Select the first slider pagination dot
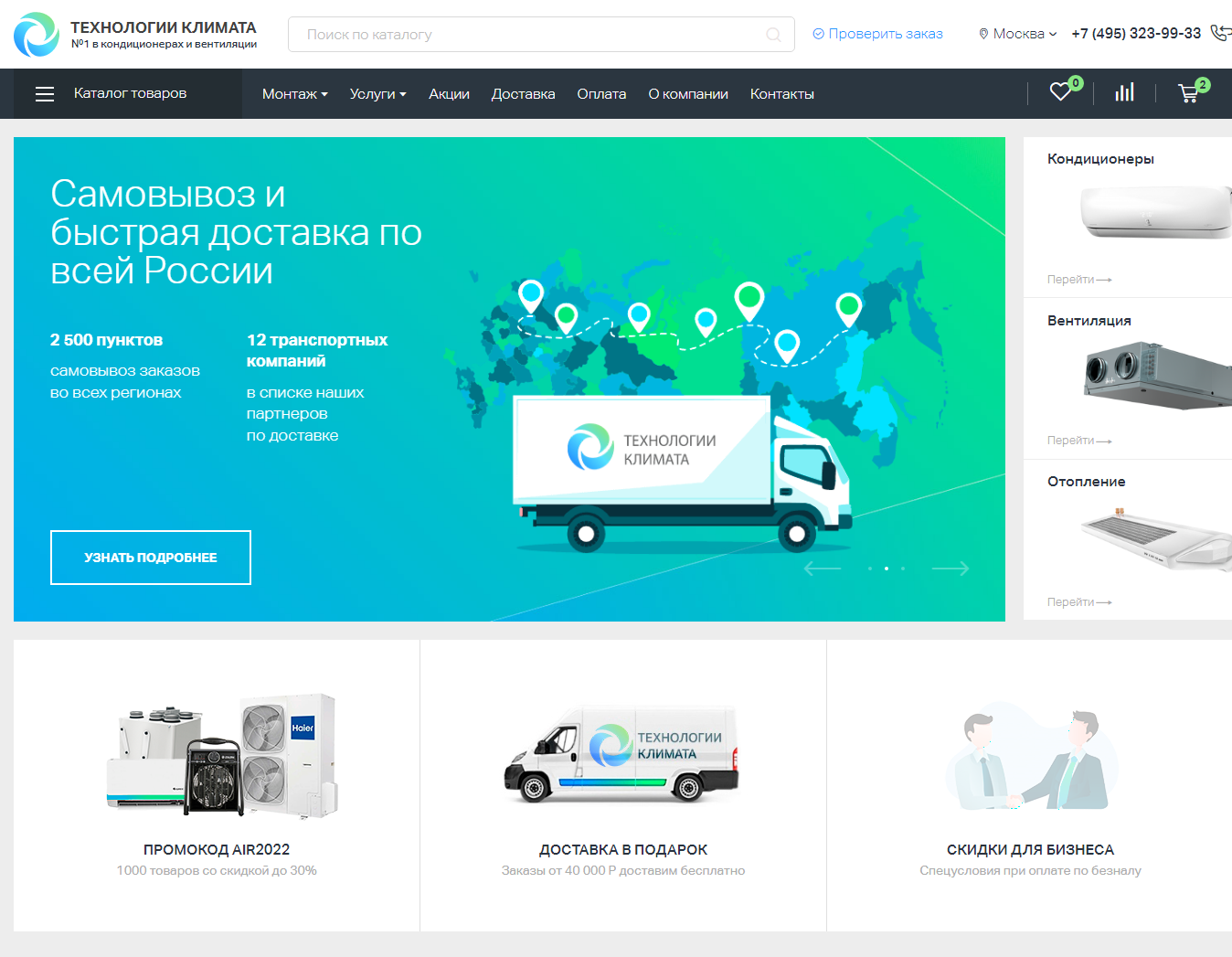 point(870,569)
